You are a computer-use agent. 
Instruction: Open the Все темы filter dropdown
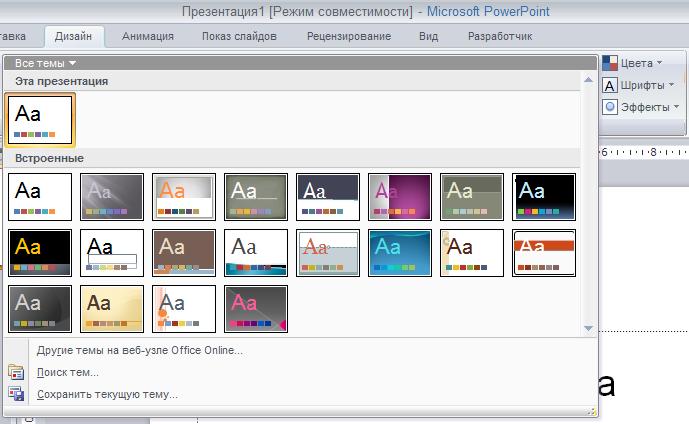(45, 63)
